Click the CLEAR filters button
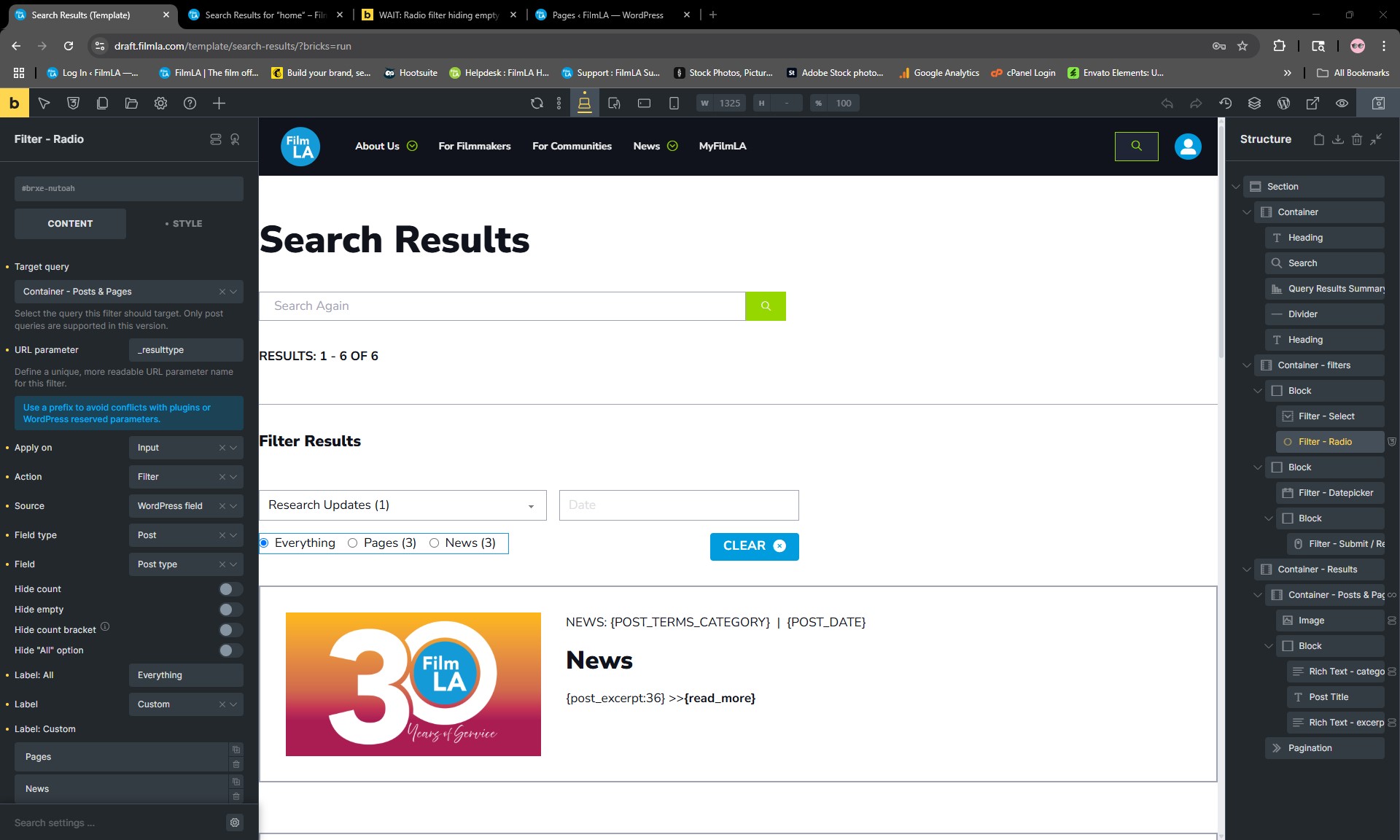Screen dimensions: 1400x840 [x=754, y=546]
